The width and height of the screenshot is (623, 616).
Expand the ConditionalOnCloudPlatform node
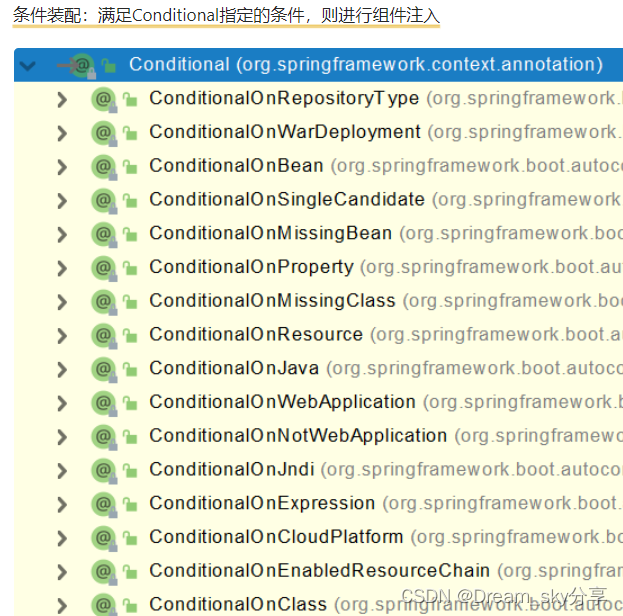point(62,539)
